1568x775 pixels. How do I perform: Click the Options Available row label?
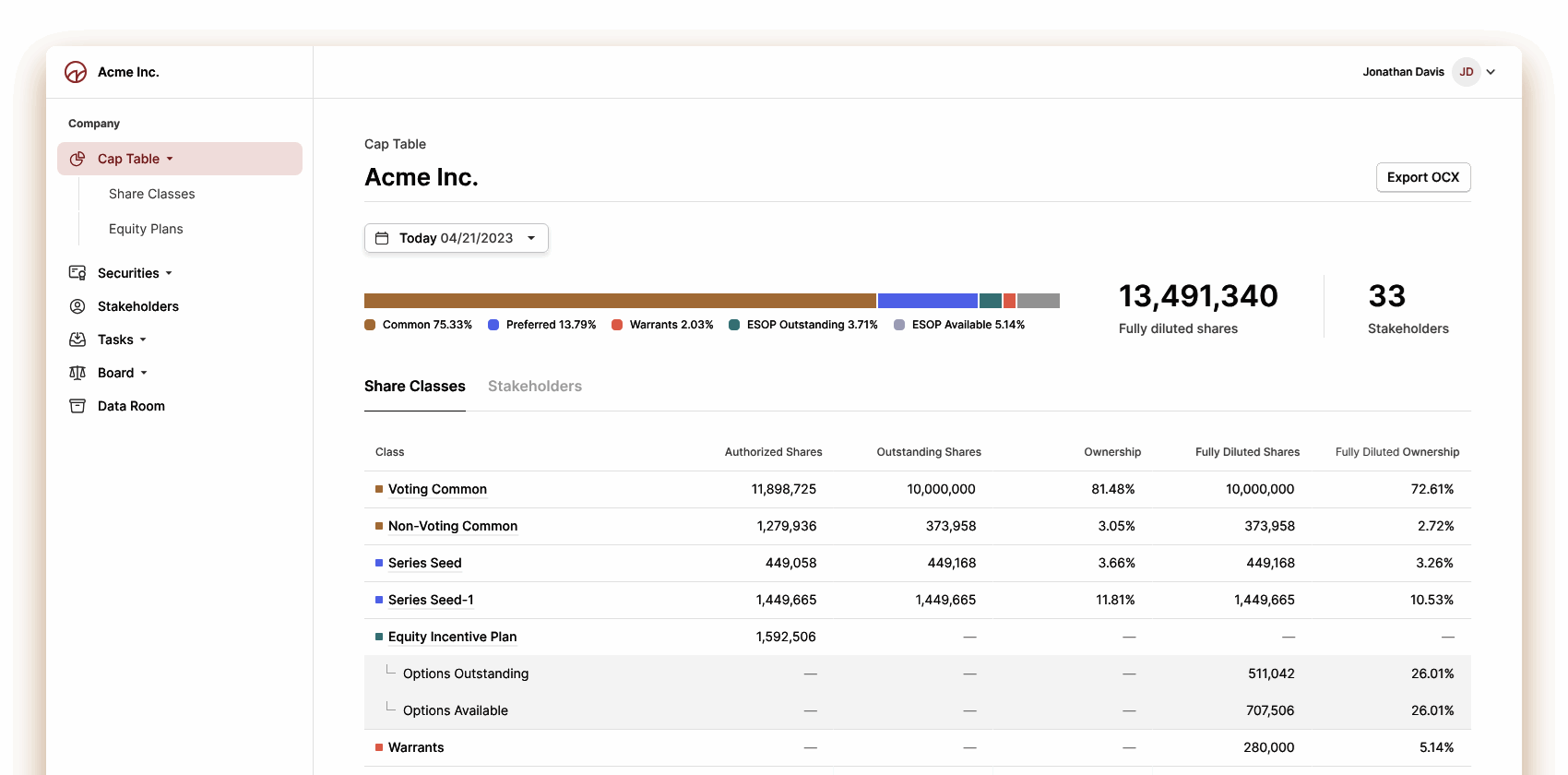(456, 710)
